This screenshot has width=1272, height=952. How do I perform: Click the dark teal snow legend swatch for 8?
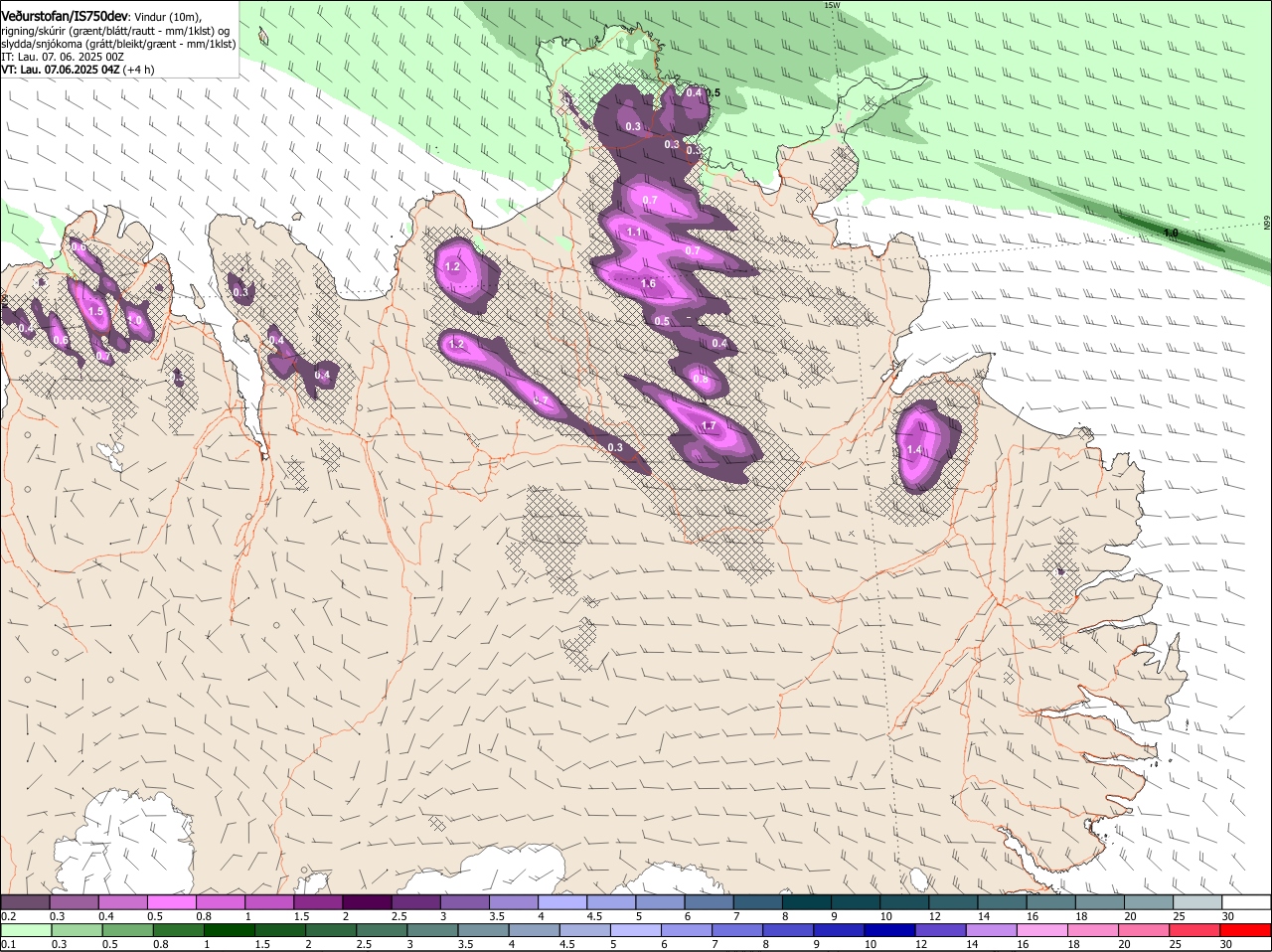(806, 902)
